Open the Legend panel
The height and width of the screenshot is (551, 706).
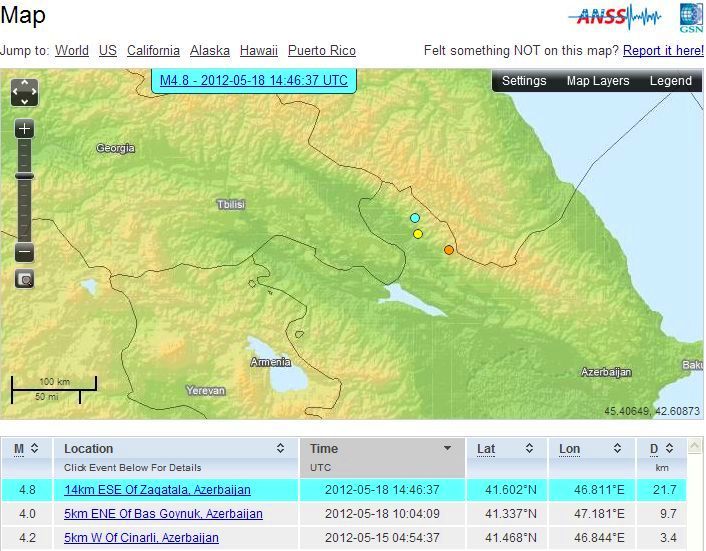pyautogui.click(x=670, y=81)
